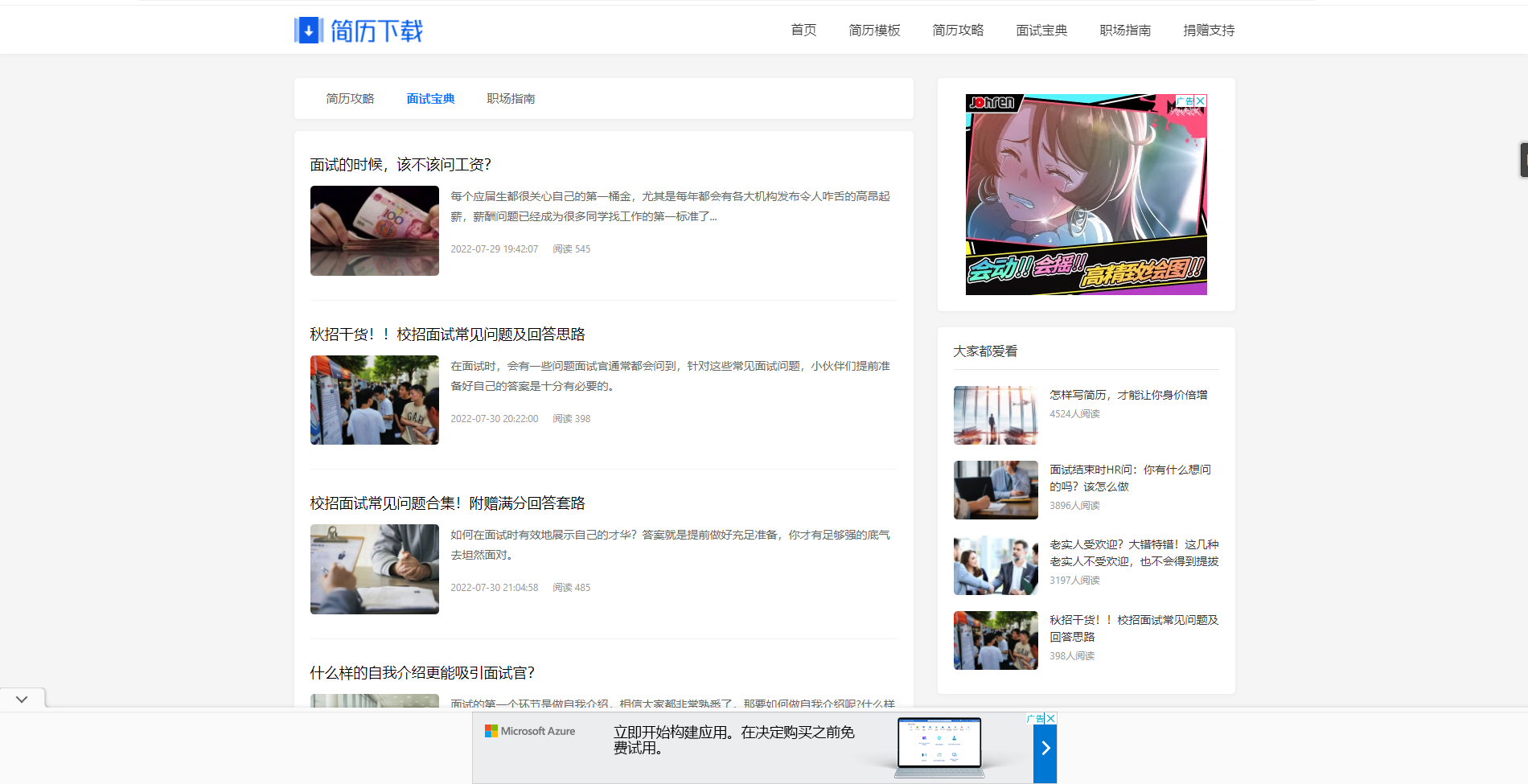1528x784 pixels.
Task: Expand the tab handle on the right screen edge
Action: point(1522,160)
